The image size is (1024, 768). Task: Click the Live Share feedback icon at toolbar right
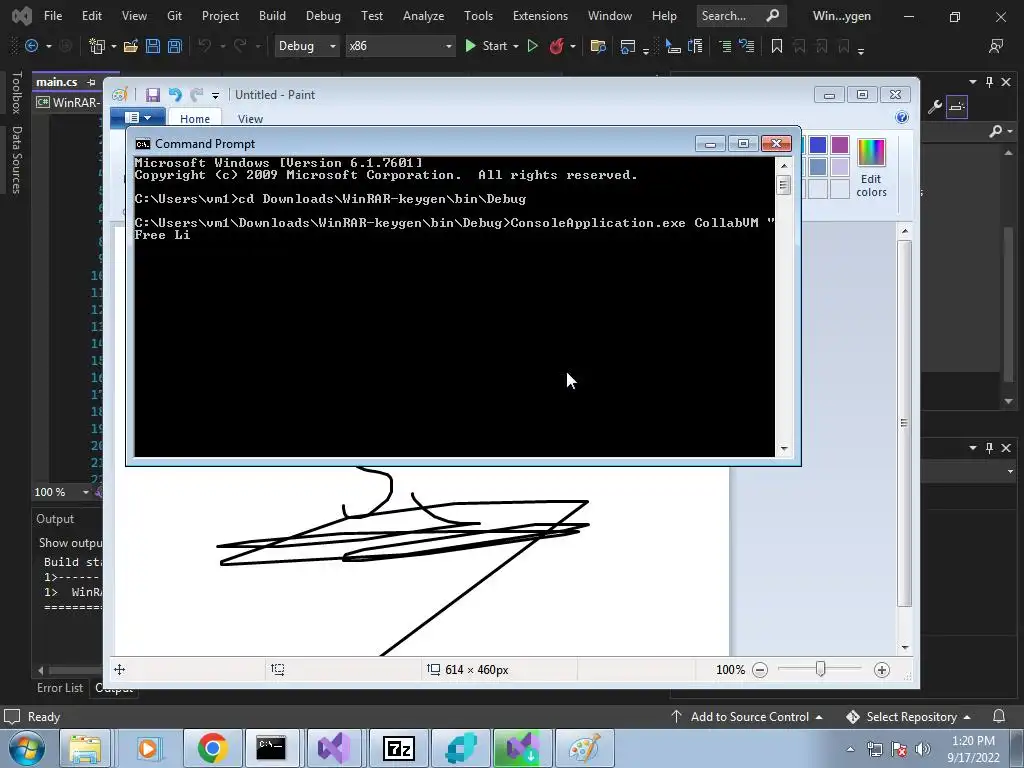click(996, 46)
